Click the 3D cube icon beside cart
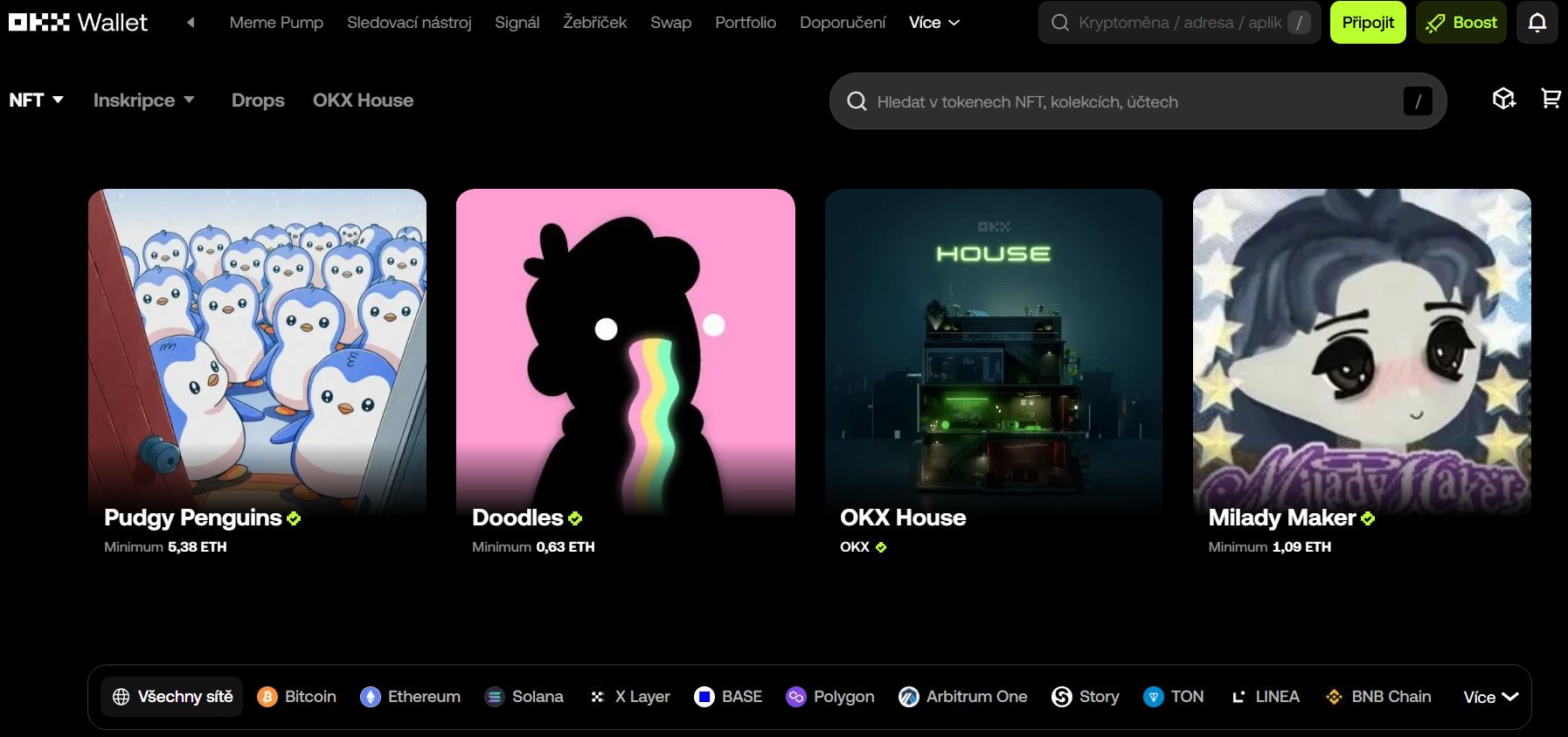Viewport: 1568px width, 737px height. point(1503,100)
